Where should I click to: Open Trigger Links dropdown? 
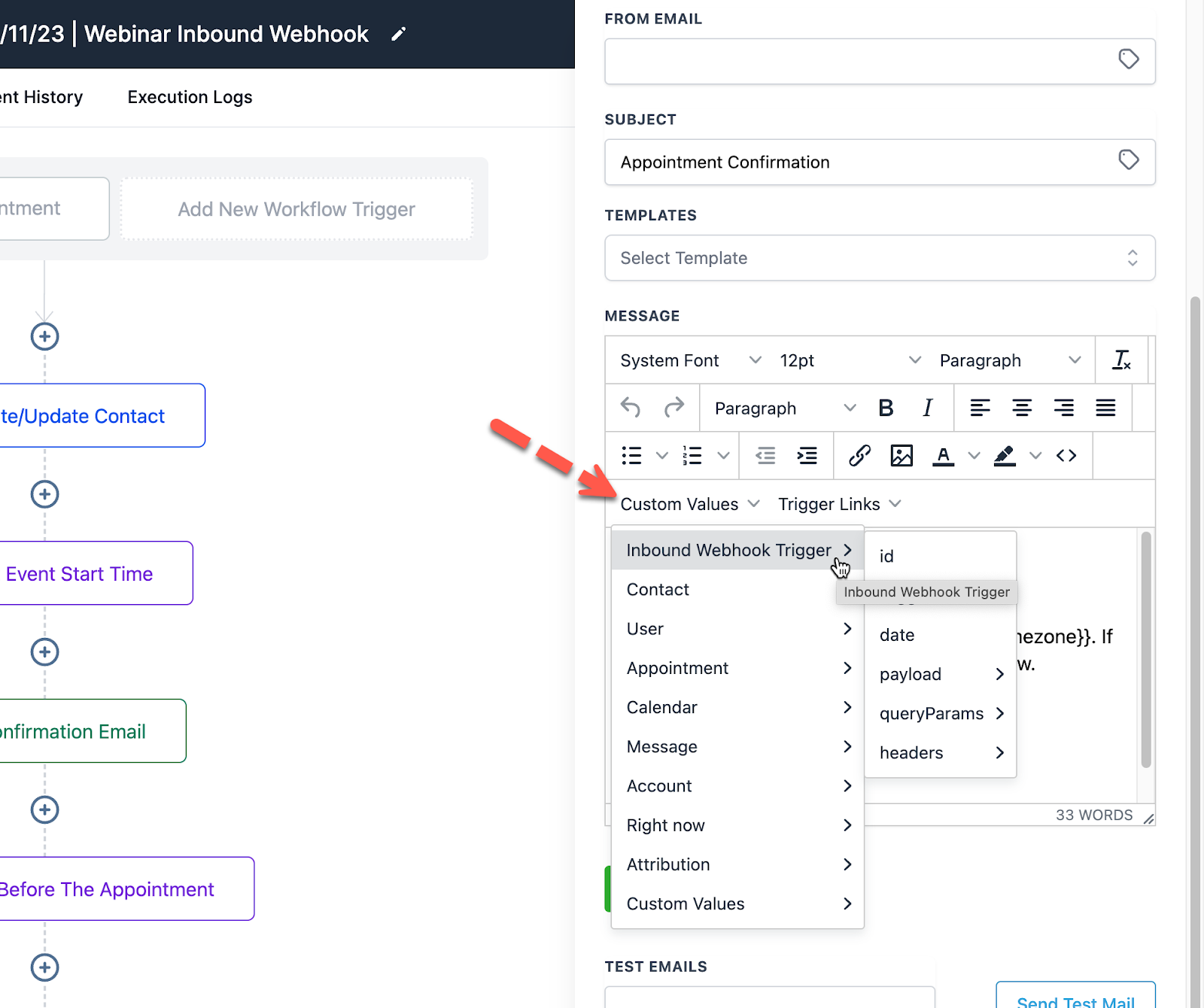pyautogui.click(x=839, y=504)
